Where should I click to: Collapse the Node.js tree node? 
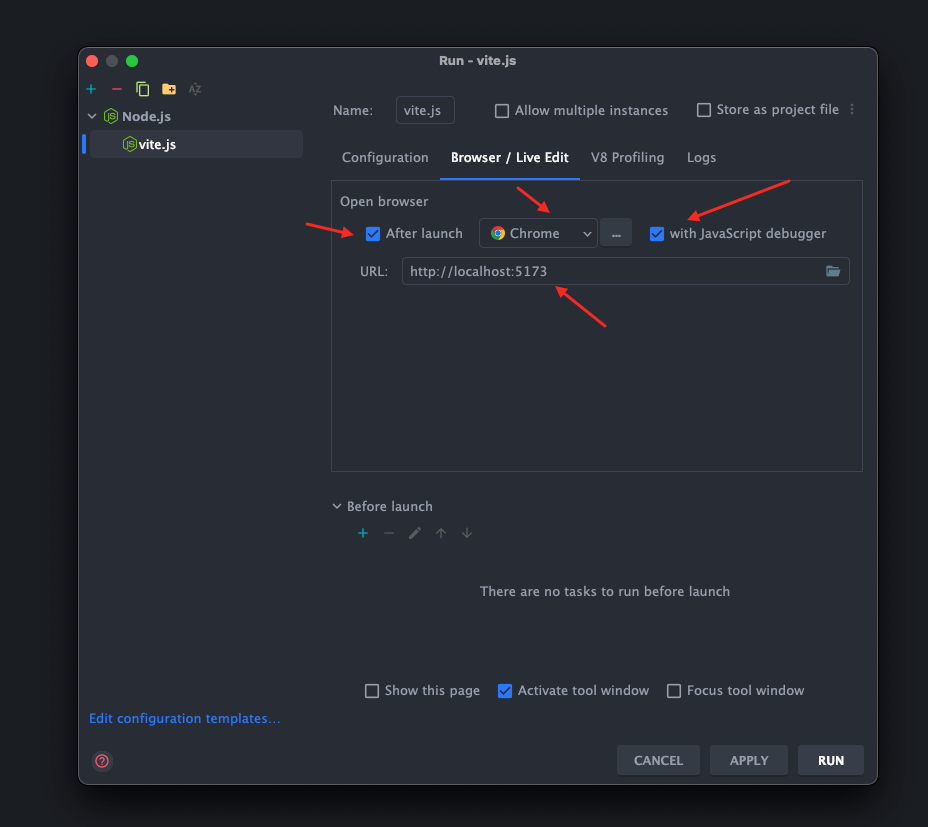pos(92,116)
